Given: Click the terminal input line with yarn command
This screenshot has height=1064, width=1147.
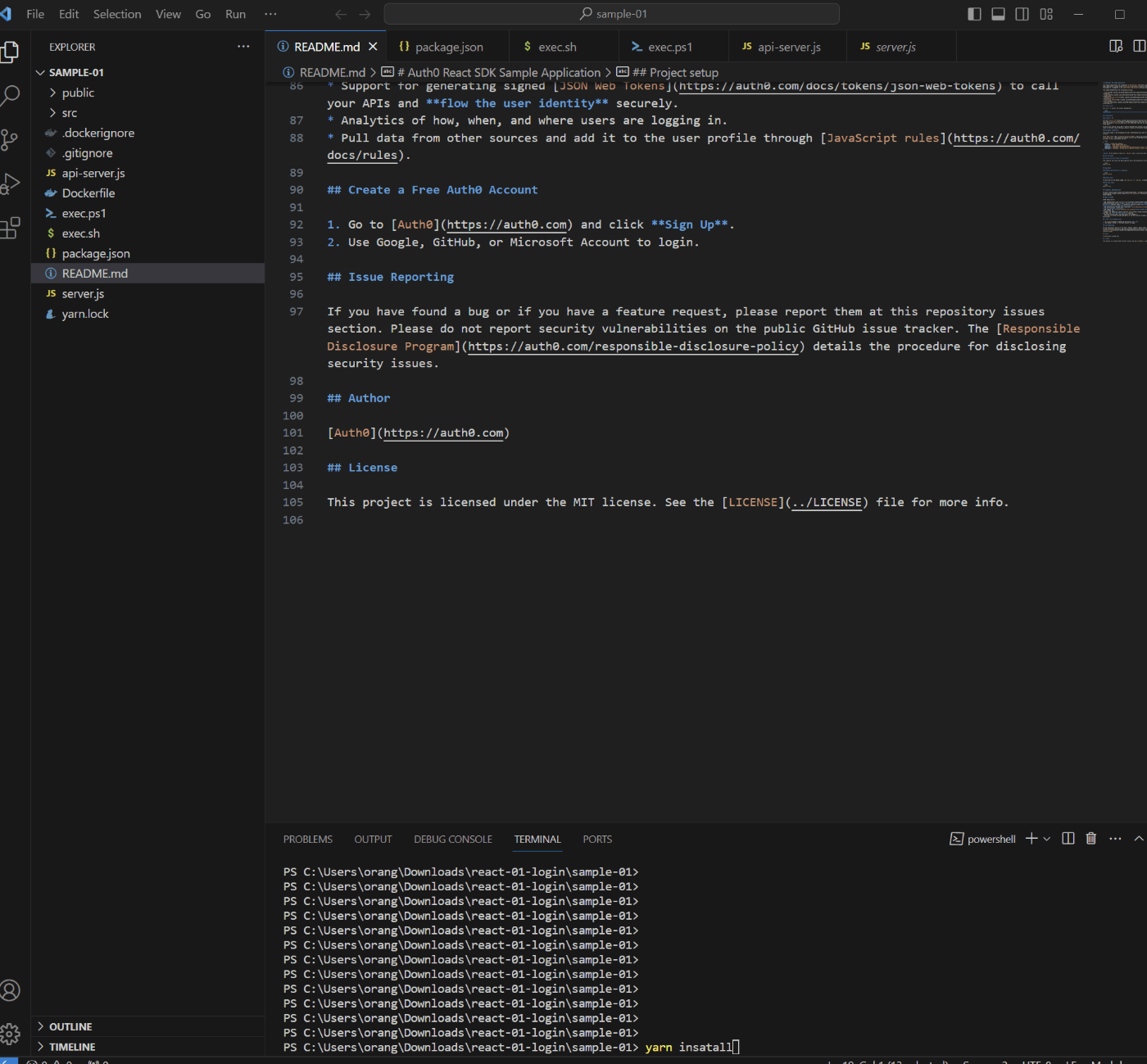Looking at the screenshot, I should point(512,1048).
